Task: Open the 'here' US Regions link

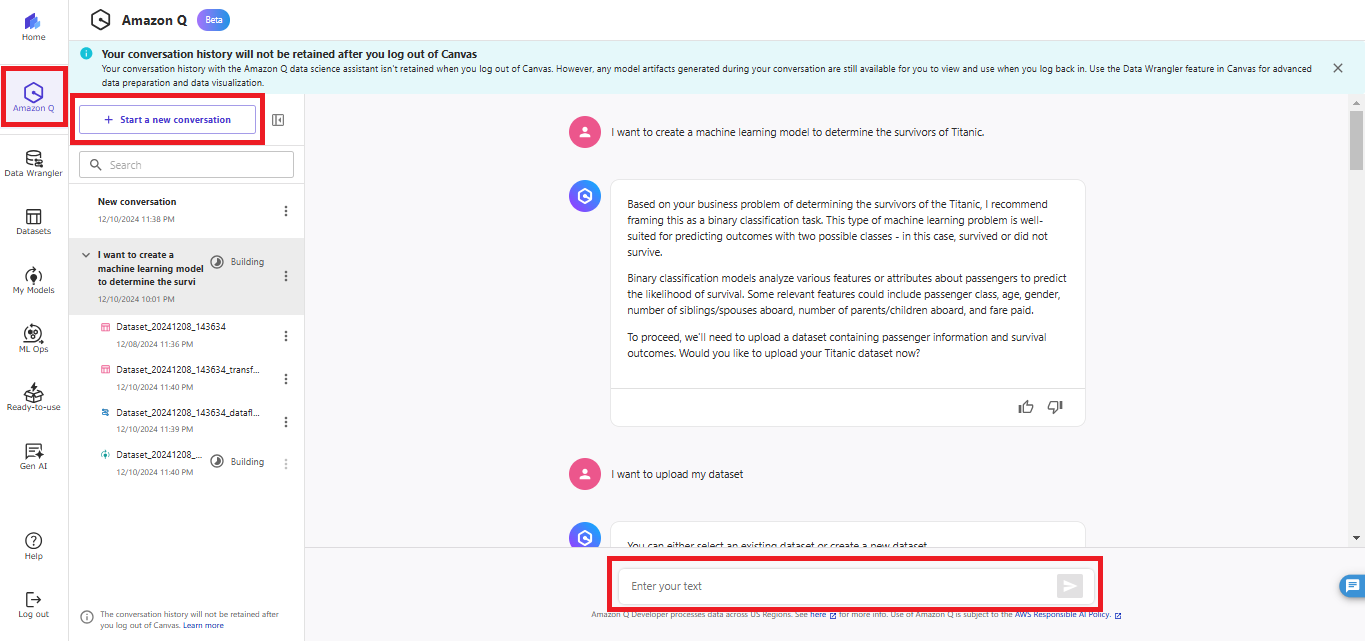Action: pyautogui.click(x=818, y=615)
